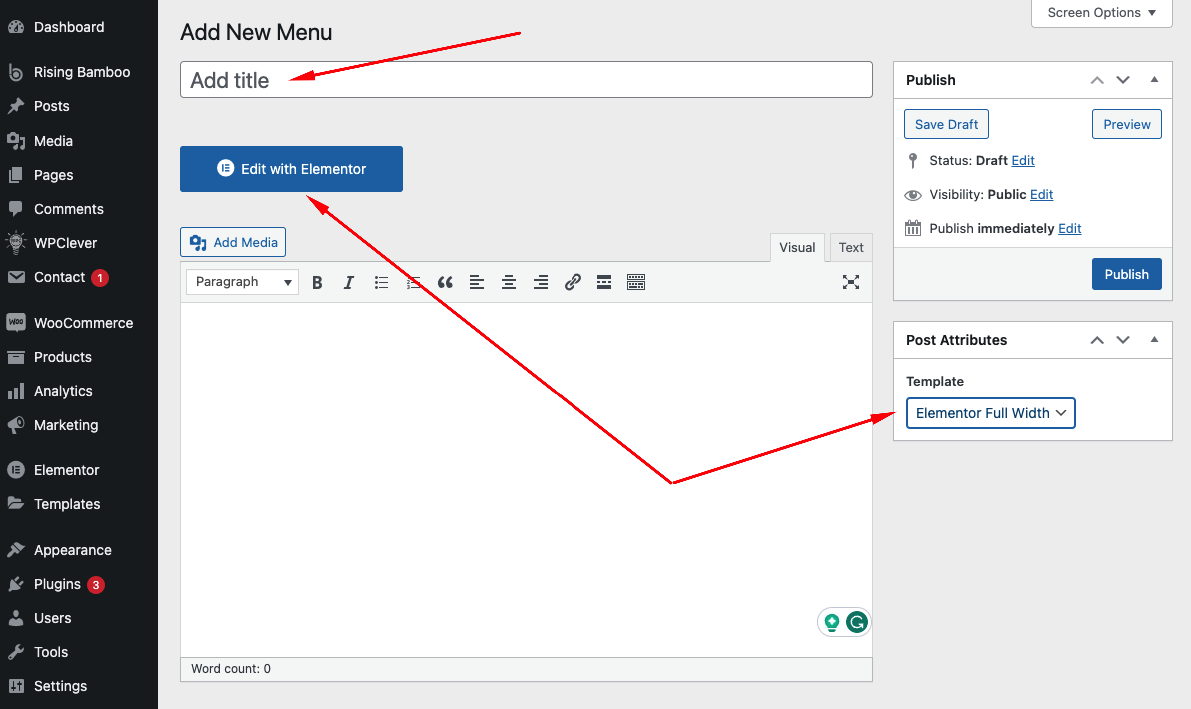Open the Paragraph format dropdown
1191x709 pixels.
point(243,282)
